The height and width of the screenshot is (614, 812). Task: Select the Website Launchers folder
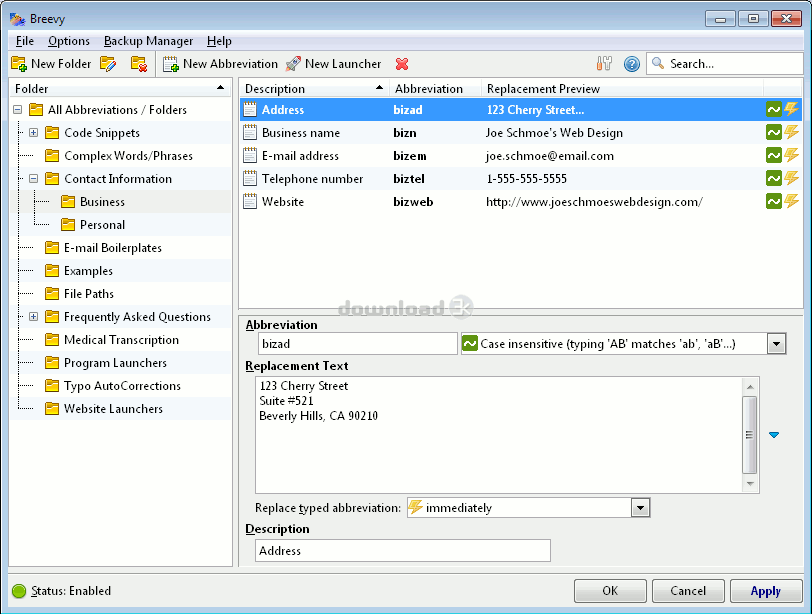[x=113, y=408]
